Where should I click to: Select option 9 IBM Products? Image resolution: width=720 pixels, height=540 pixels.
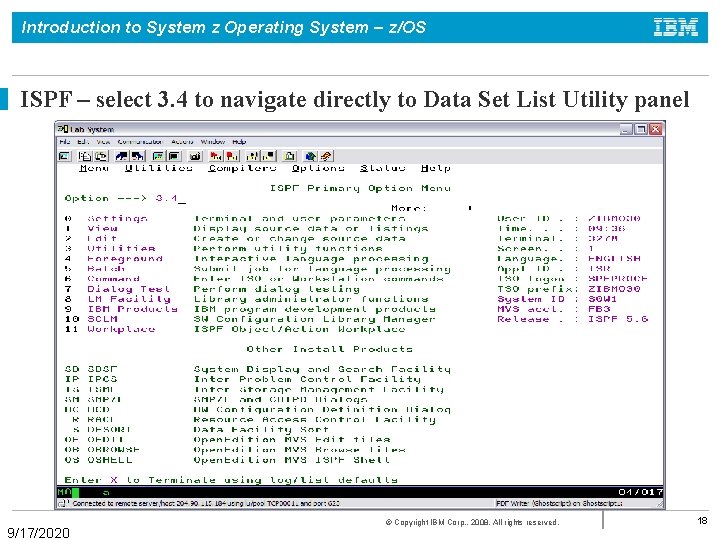point(132,309)
